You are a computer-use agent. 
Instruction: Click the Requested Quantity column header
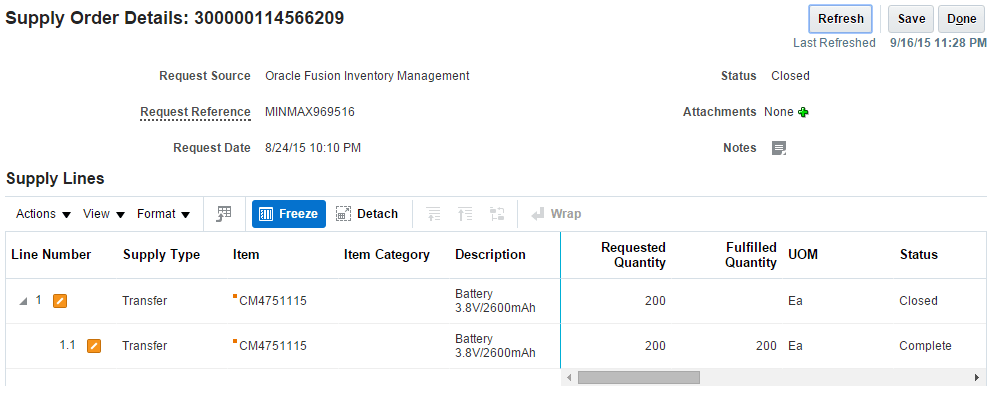click(x=633, y=255)
